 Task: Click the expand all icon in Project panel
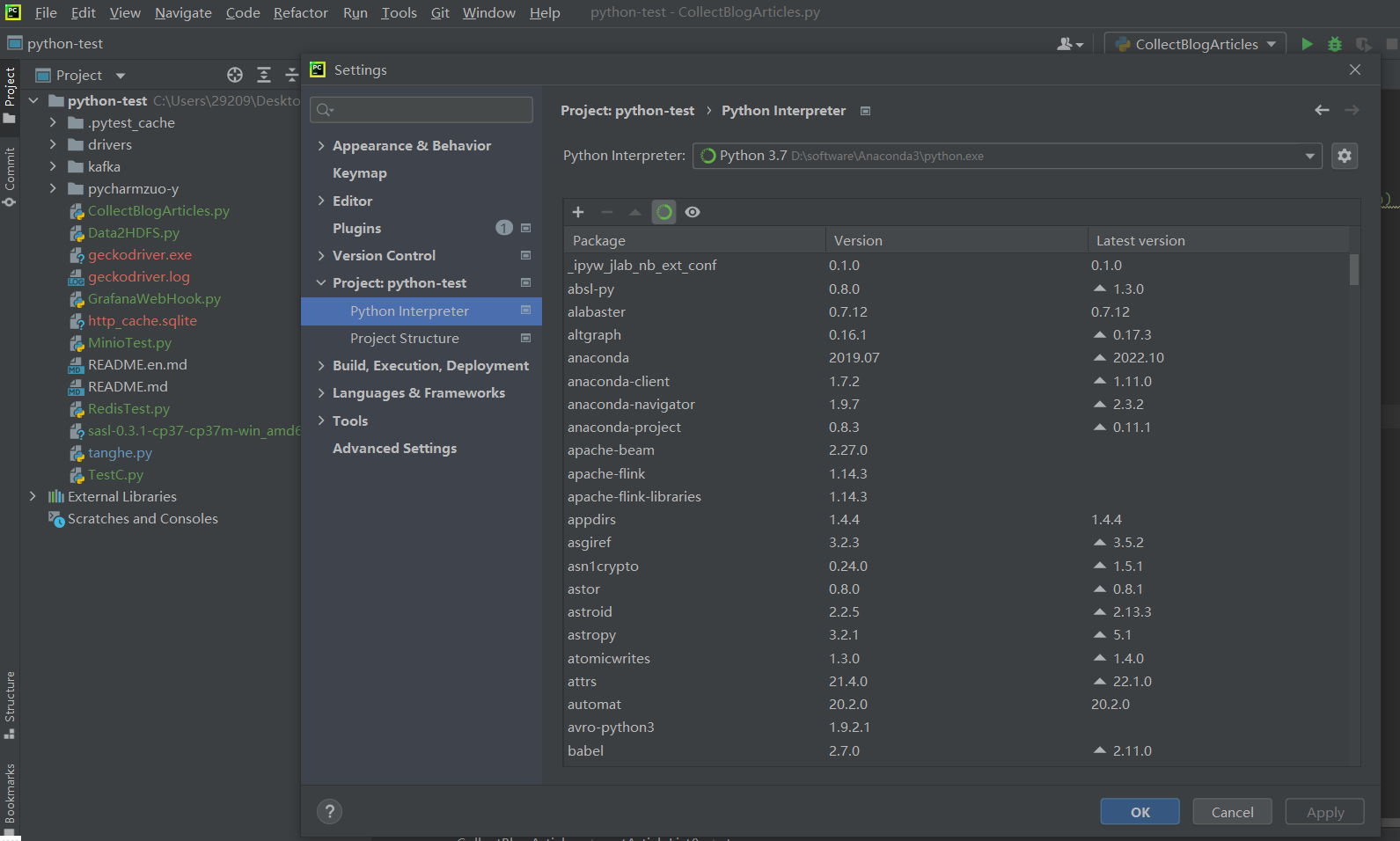point(263,75)
